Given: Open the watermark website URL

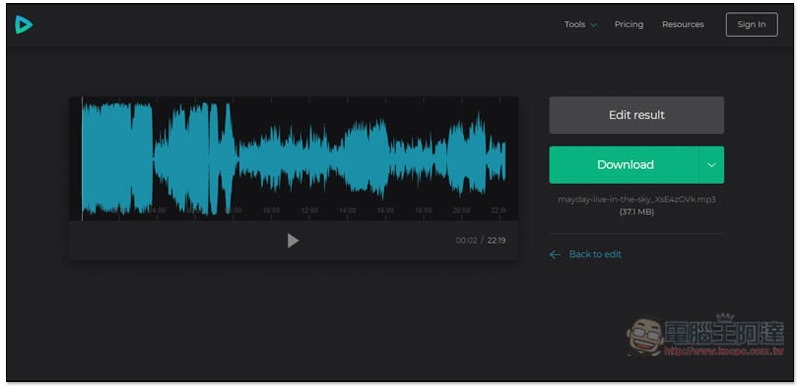Looking at the screenshot, I should click(x=724, y=351).
